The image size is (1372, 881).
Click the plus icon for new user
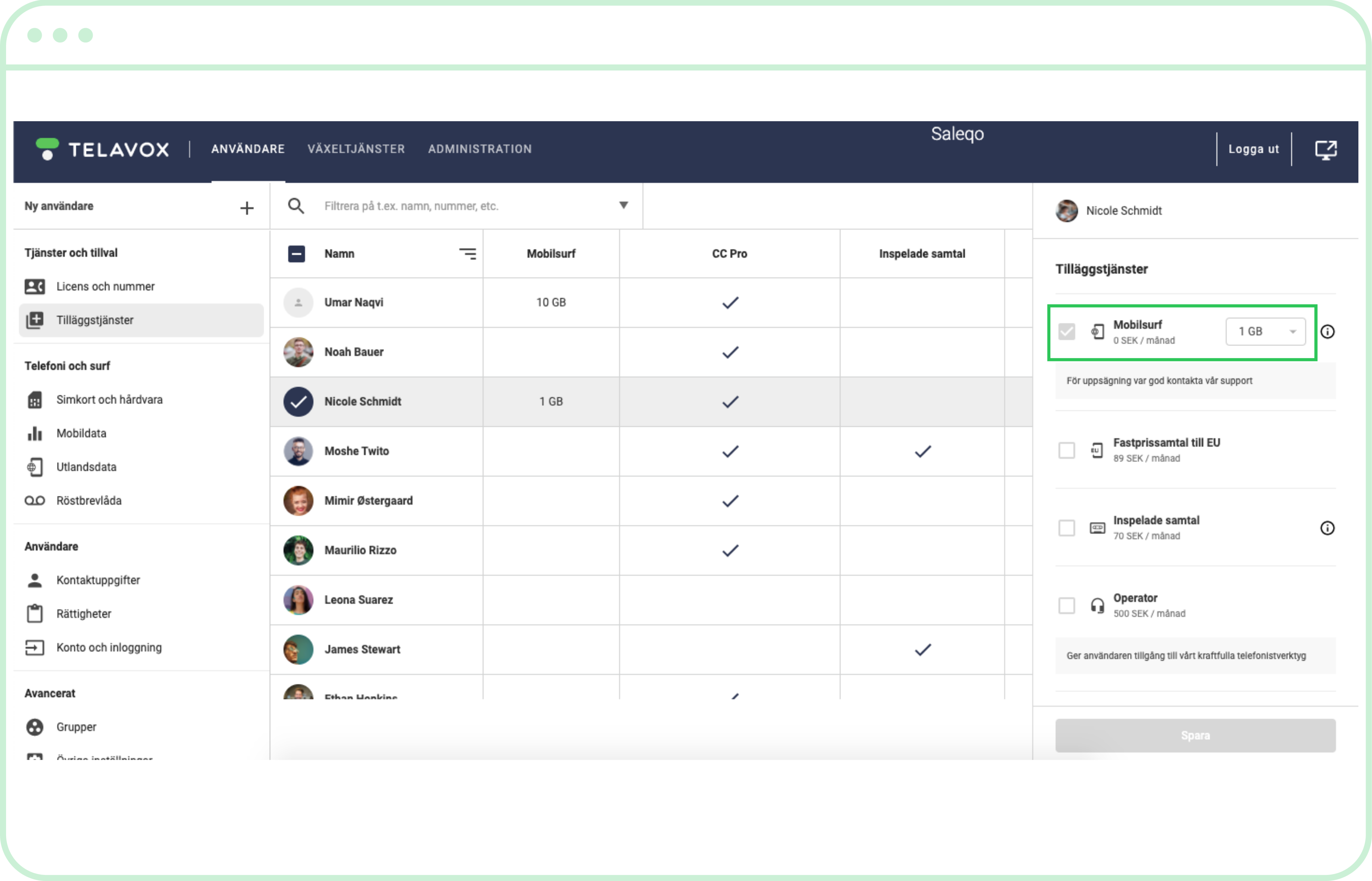coord(247,208)
